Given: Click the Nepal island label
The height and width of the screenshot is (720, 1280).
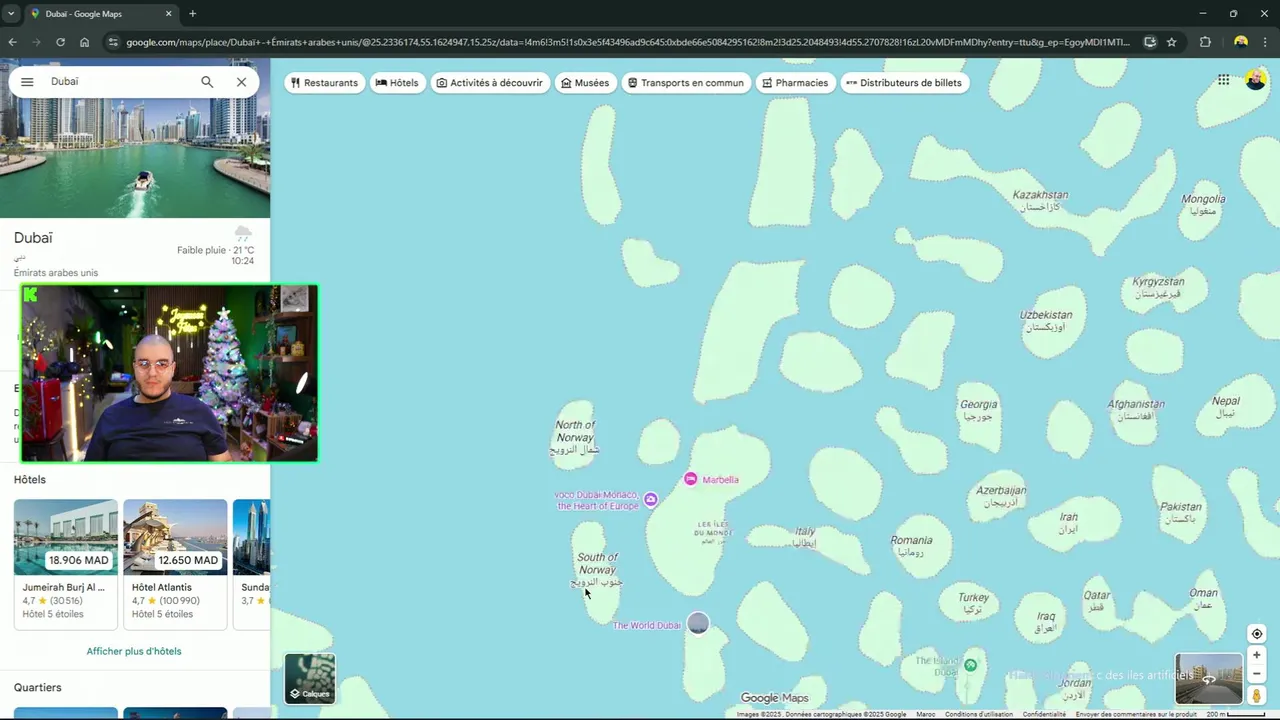Looking at the screenshot, I should (x=1225, y=406).
